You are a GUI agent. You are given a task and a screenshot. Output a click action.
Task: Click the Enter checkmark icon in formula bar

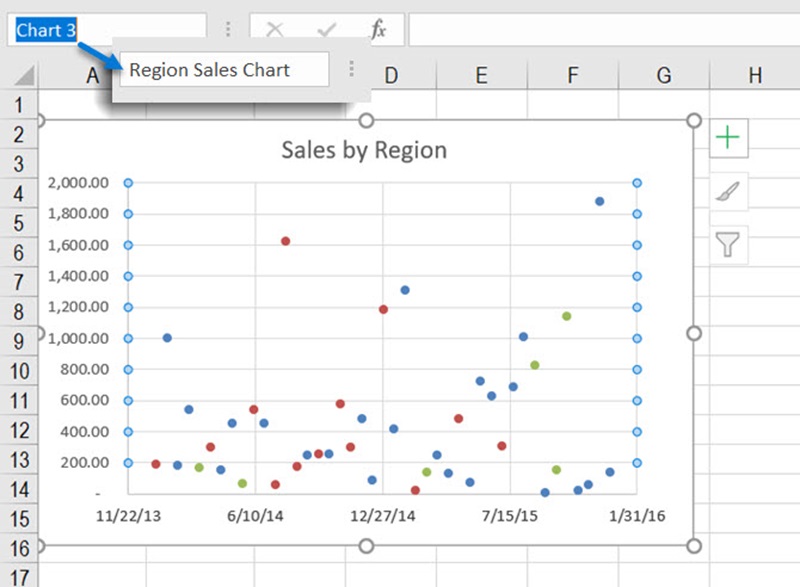click(326, 30)
